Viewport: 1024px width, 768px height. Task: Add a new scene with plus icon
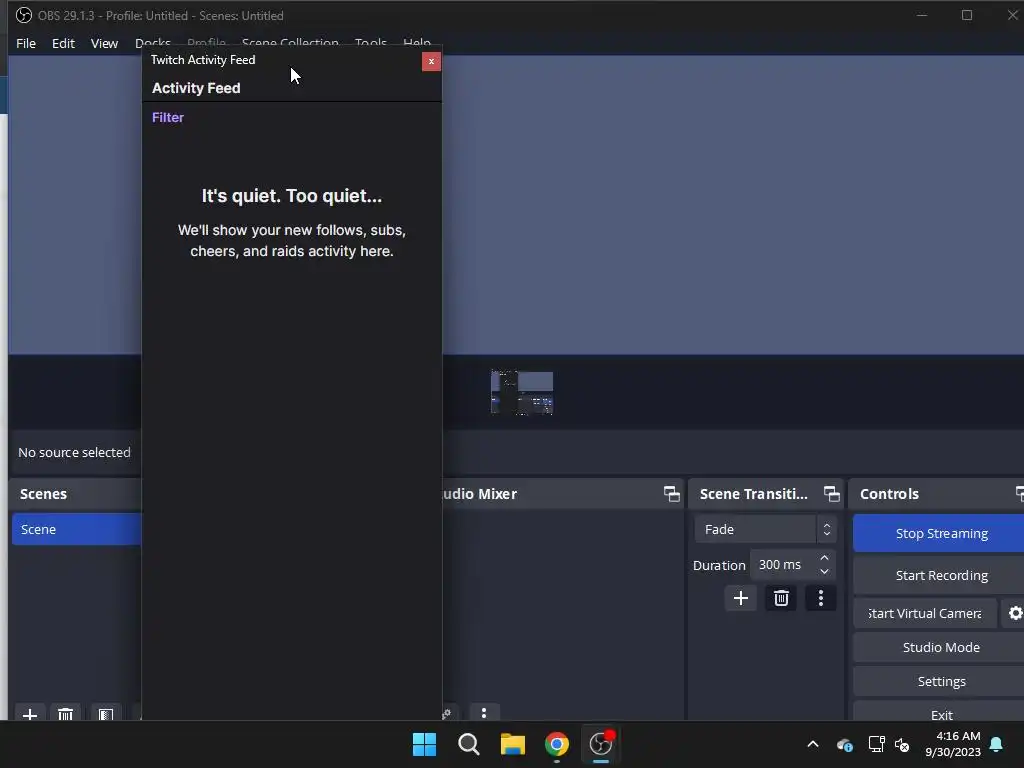[x=30, y=713]
